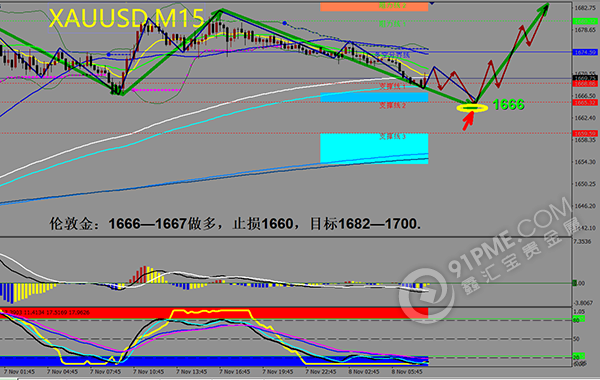This screenshot has width=600, height=380.
Task: Click the blue support zone rectangle
Action: (374, 97)
